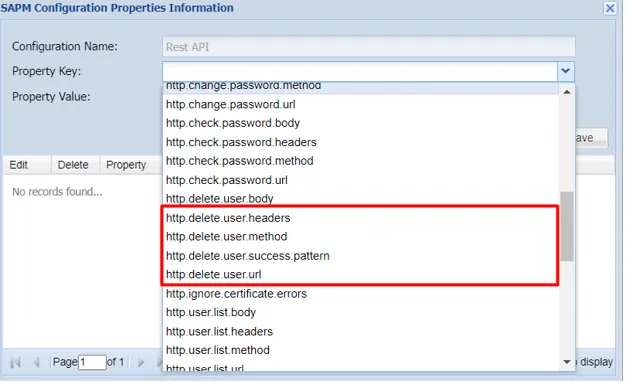Open the Property Key dropdown arrow

coord(566,71)
